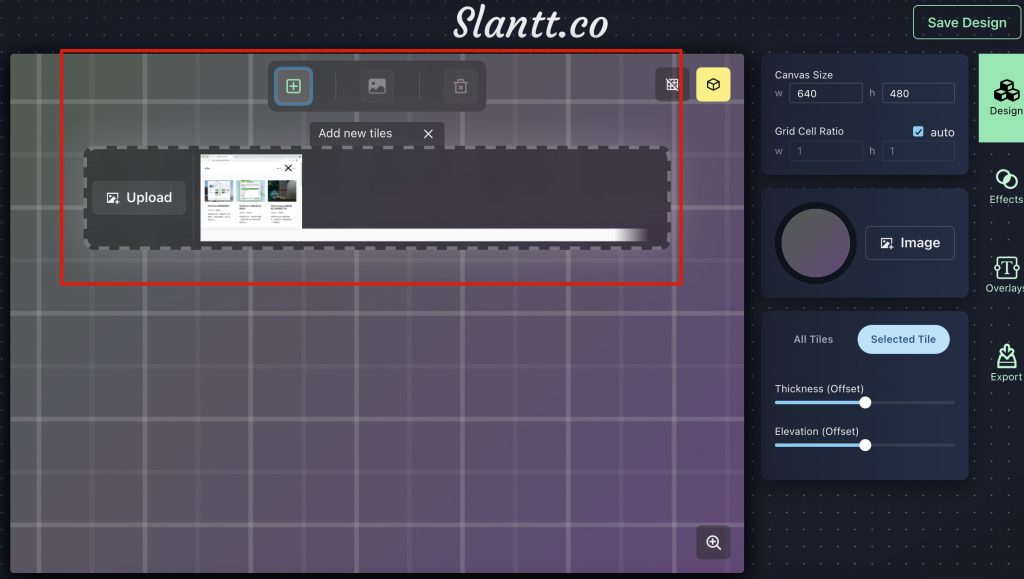Remove the uploaded screenshot thumbnail with X
This screenshot has height=579, width=1024.
tap(288, 168)
